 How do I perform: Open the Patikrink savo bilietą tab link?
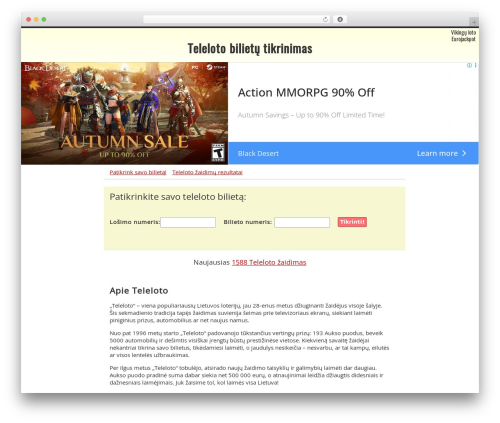pos(138,172)
